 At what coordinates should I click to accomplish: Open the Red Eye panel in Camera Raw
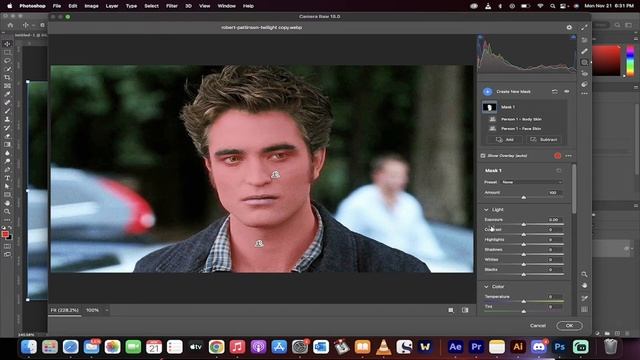coord(584,73)
